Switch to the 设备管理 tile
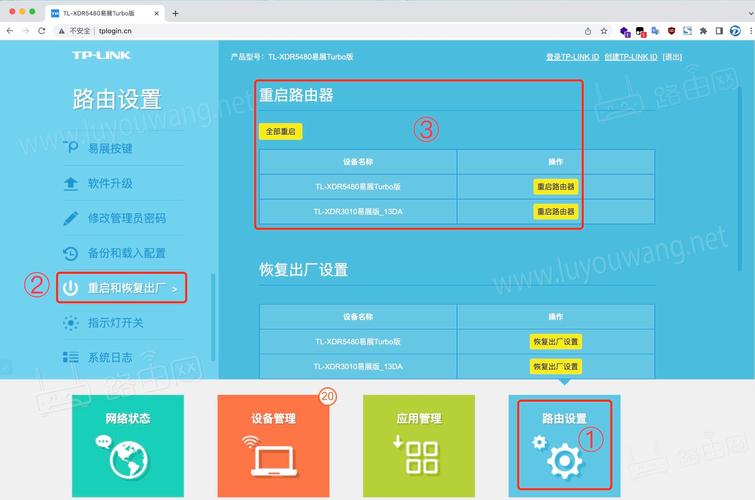 (273, 446)
